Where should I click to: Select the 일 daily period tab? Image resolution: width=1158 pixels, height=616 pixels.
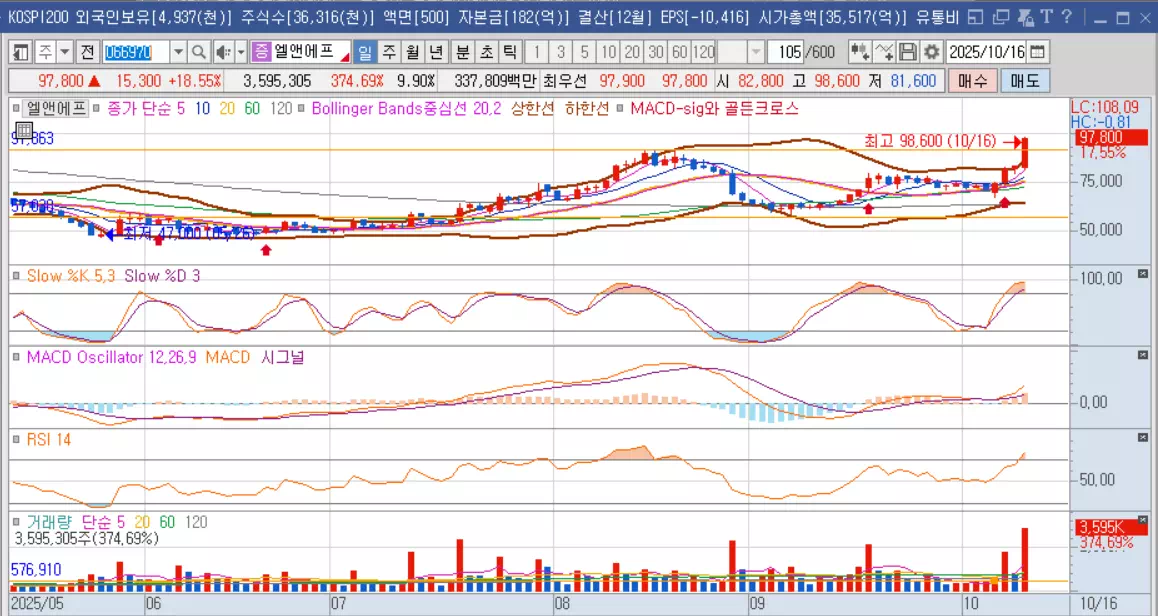click(x=364, y=52)
